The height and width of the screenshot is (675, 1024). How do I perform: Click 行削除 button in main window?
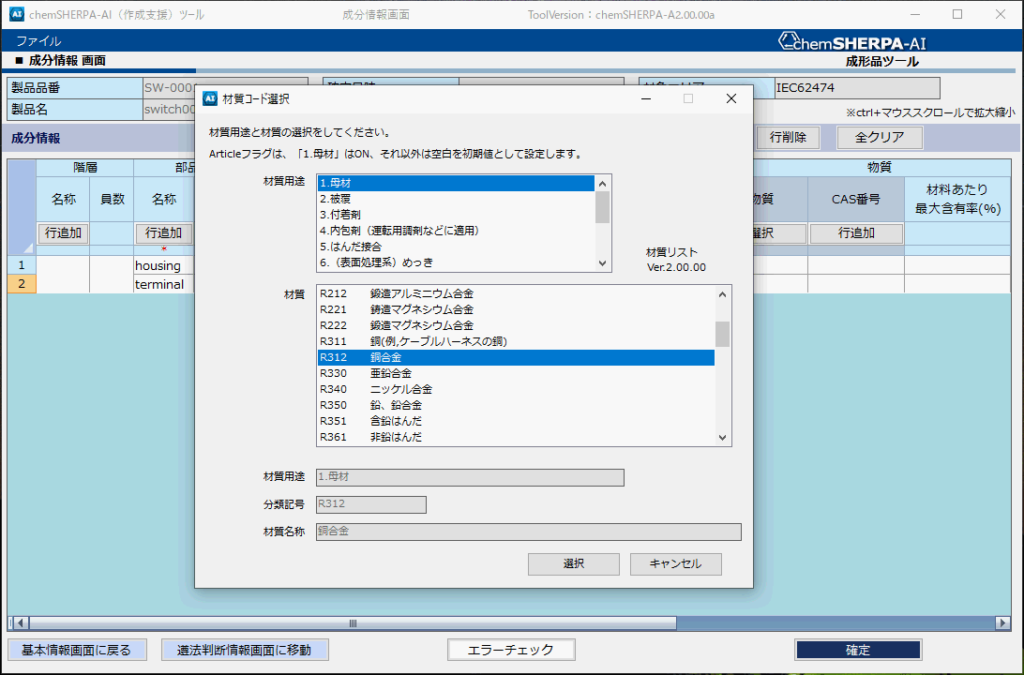tap(788, 138)
